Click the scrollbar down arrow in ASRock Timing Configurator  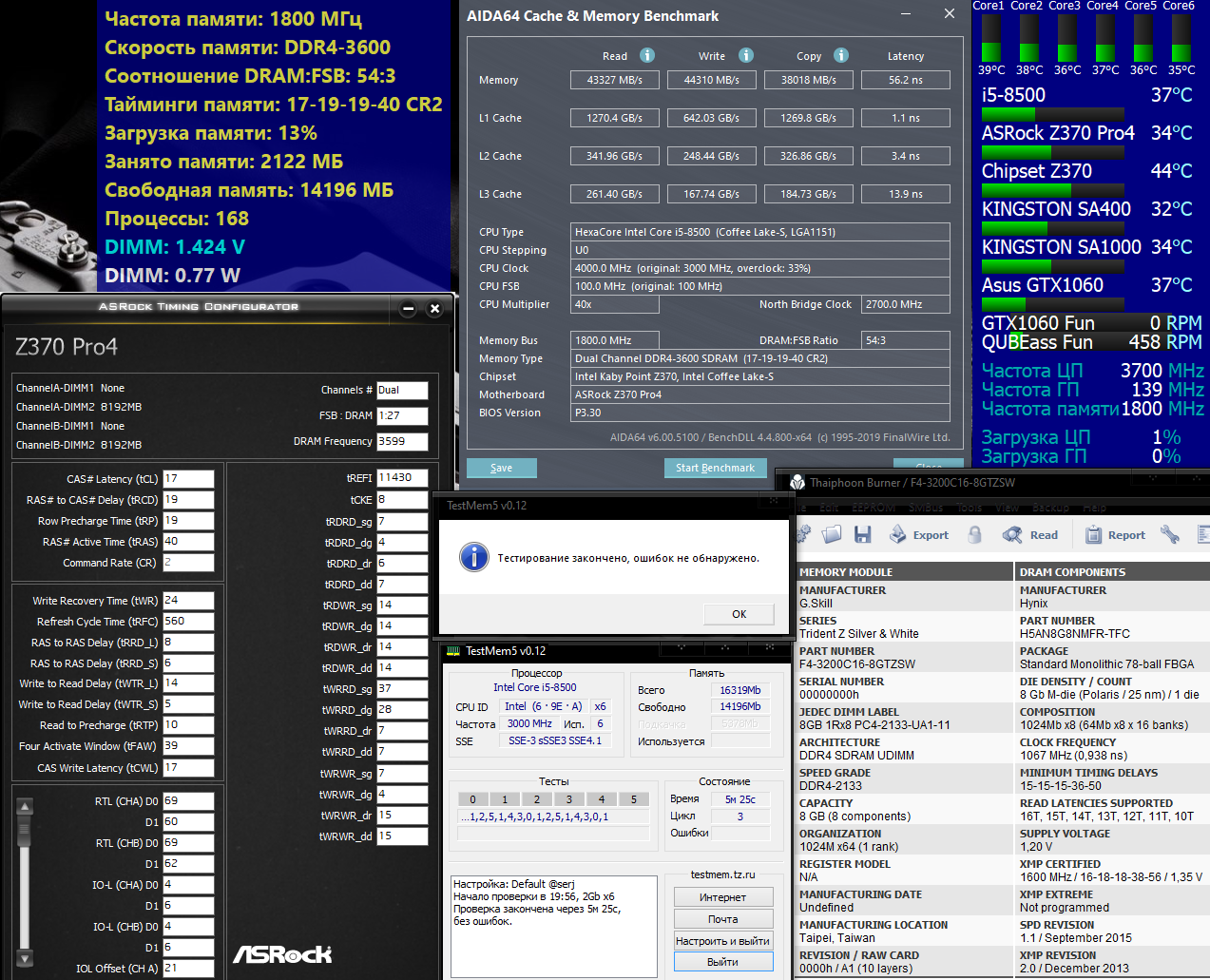pyautogui.click(x=25, y=958)
